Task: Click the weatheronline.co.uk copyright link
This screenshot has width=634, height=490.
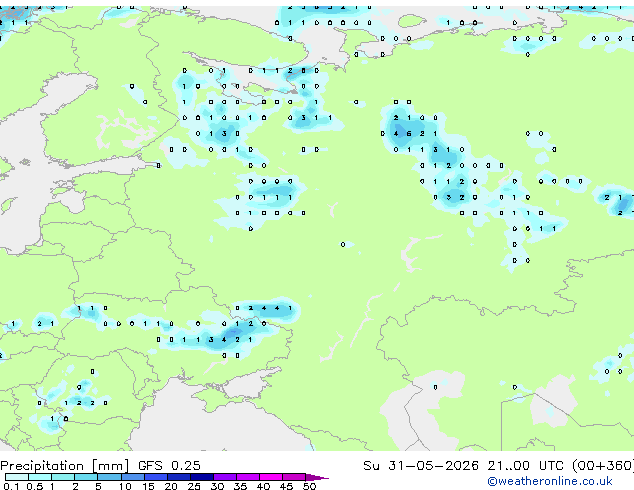Action: 550,481
